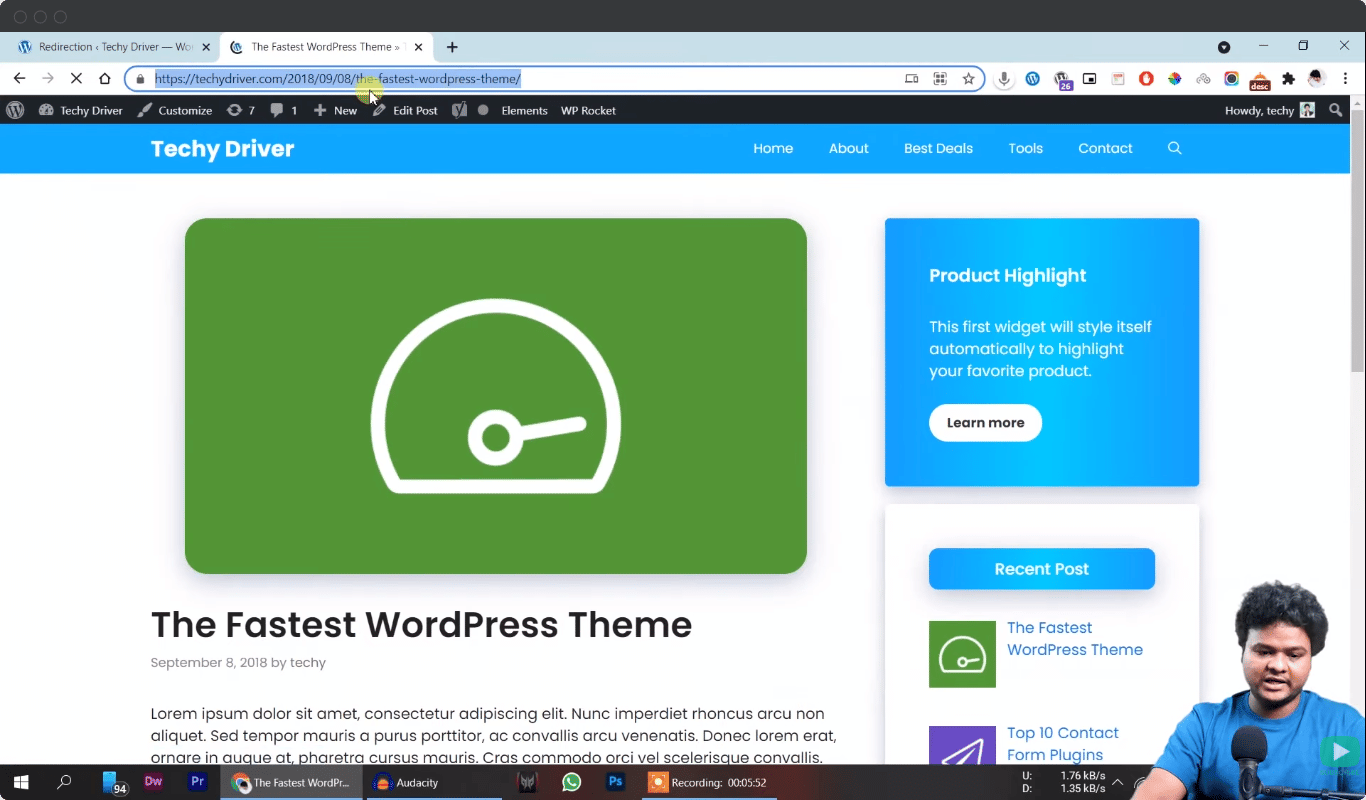The height and width of the screenshot is (800, 1366).
Task: Open the Yoast SEO icon in admin bar
Action: pos(459,110)
